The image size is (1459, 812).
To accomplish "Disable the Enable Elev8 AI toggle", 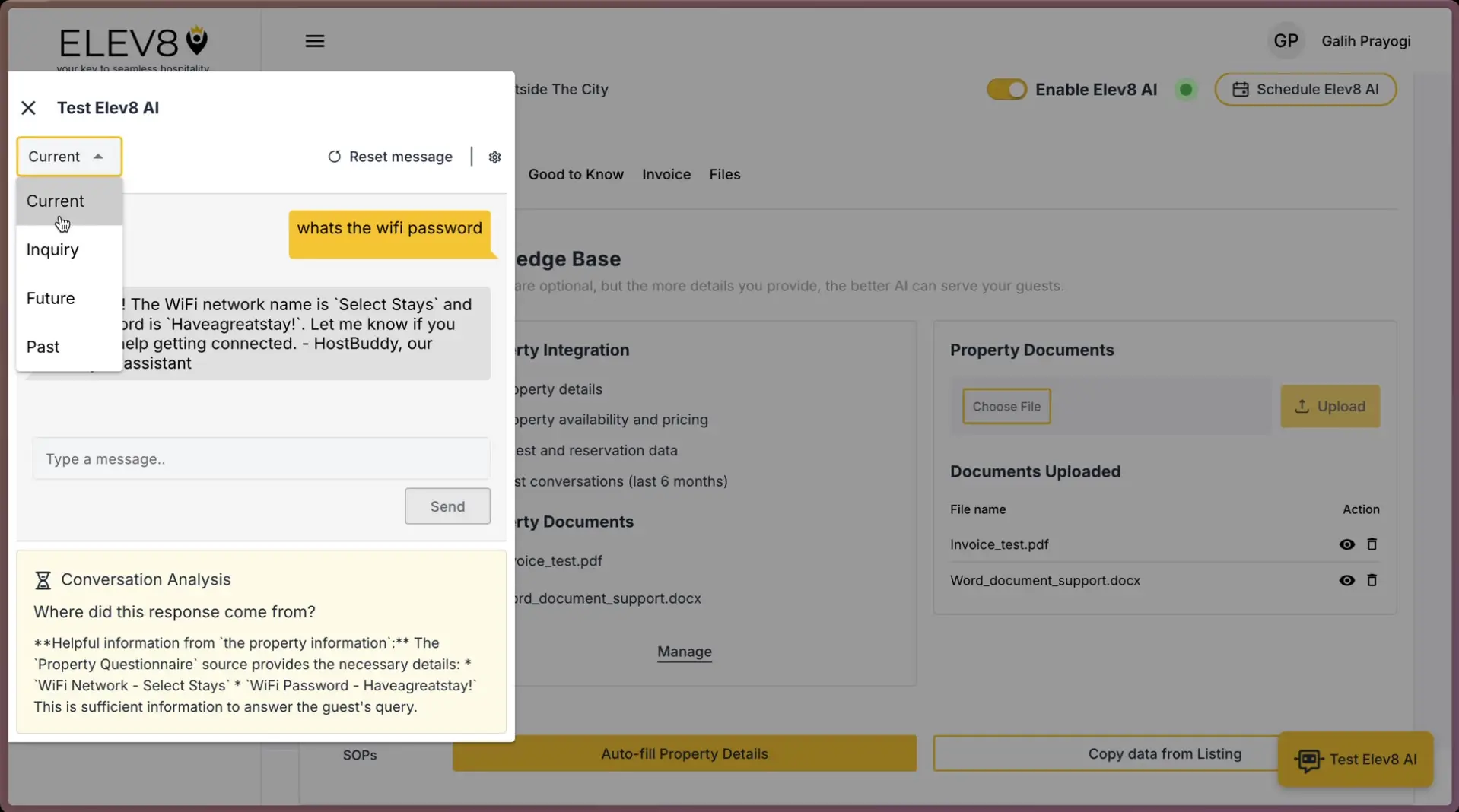I will click(x=1006, y=89).
